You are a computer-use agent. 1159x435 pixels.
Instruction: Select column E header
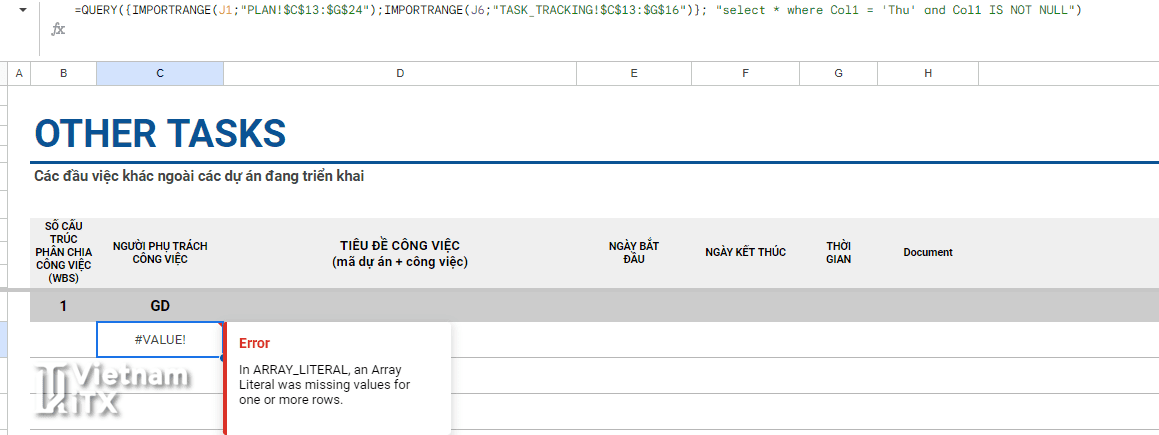pos(634,74)
